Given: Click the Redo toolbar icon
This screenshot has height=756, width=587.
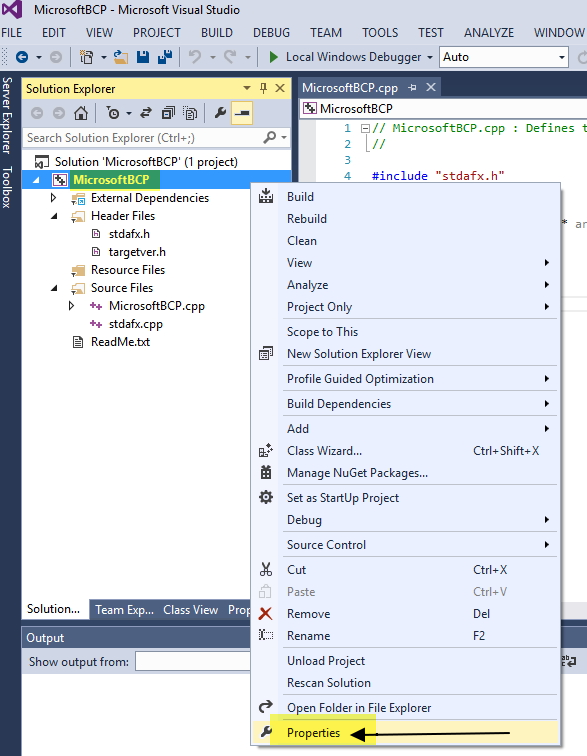Looking at the screenshot, I should pos(230,57).
